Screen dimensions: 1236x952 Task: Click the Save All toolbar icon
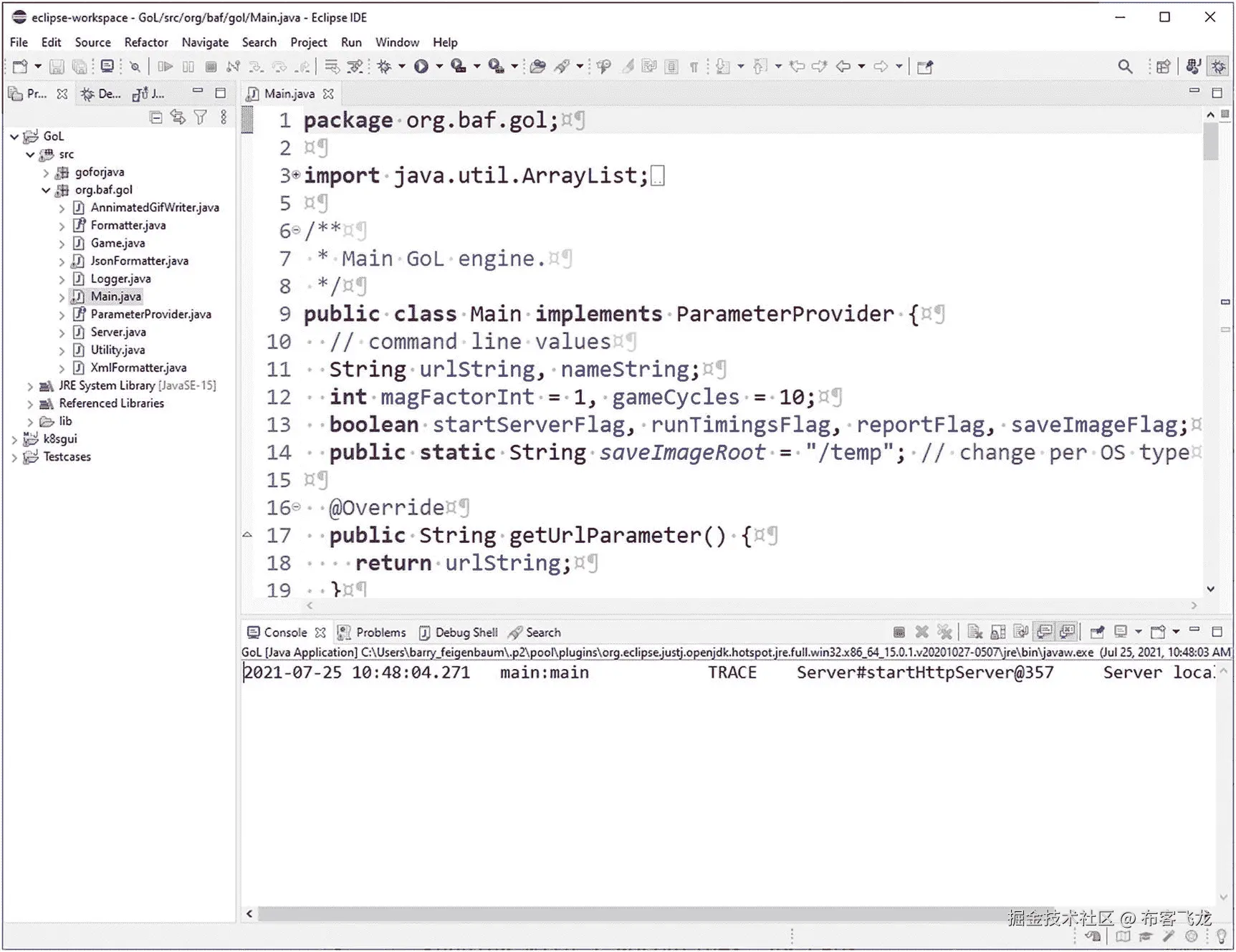80,67
